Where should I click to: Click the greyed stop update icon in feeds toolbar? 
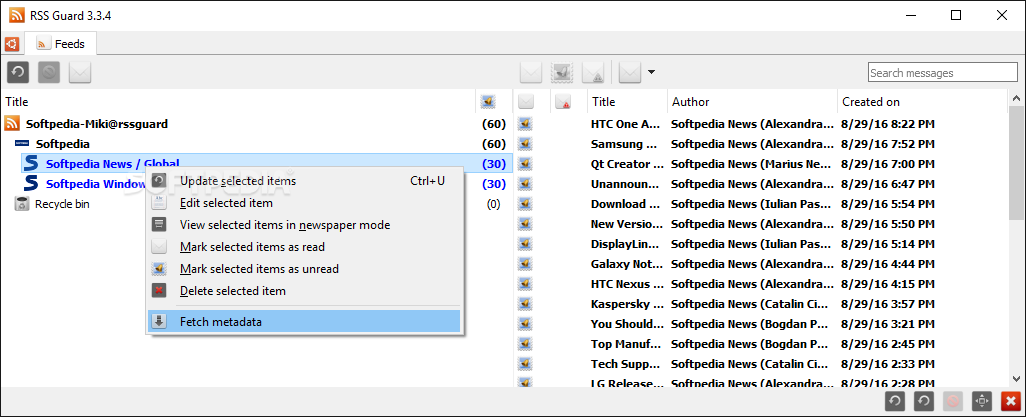[x=49, y=72]
